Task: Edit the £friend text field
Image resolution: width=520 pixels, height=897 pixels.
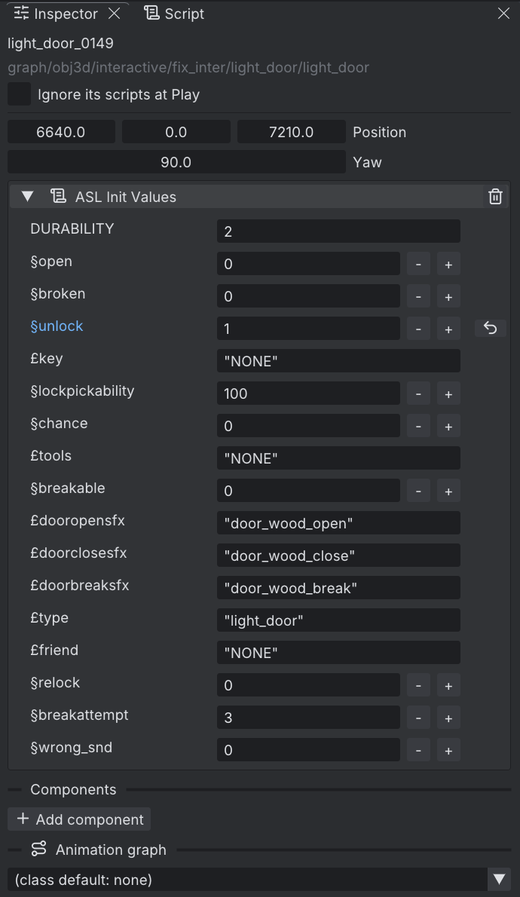Action: click(339, 653)
